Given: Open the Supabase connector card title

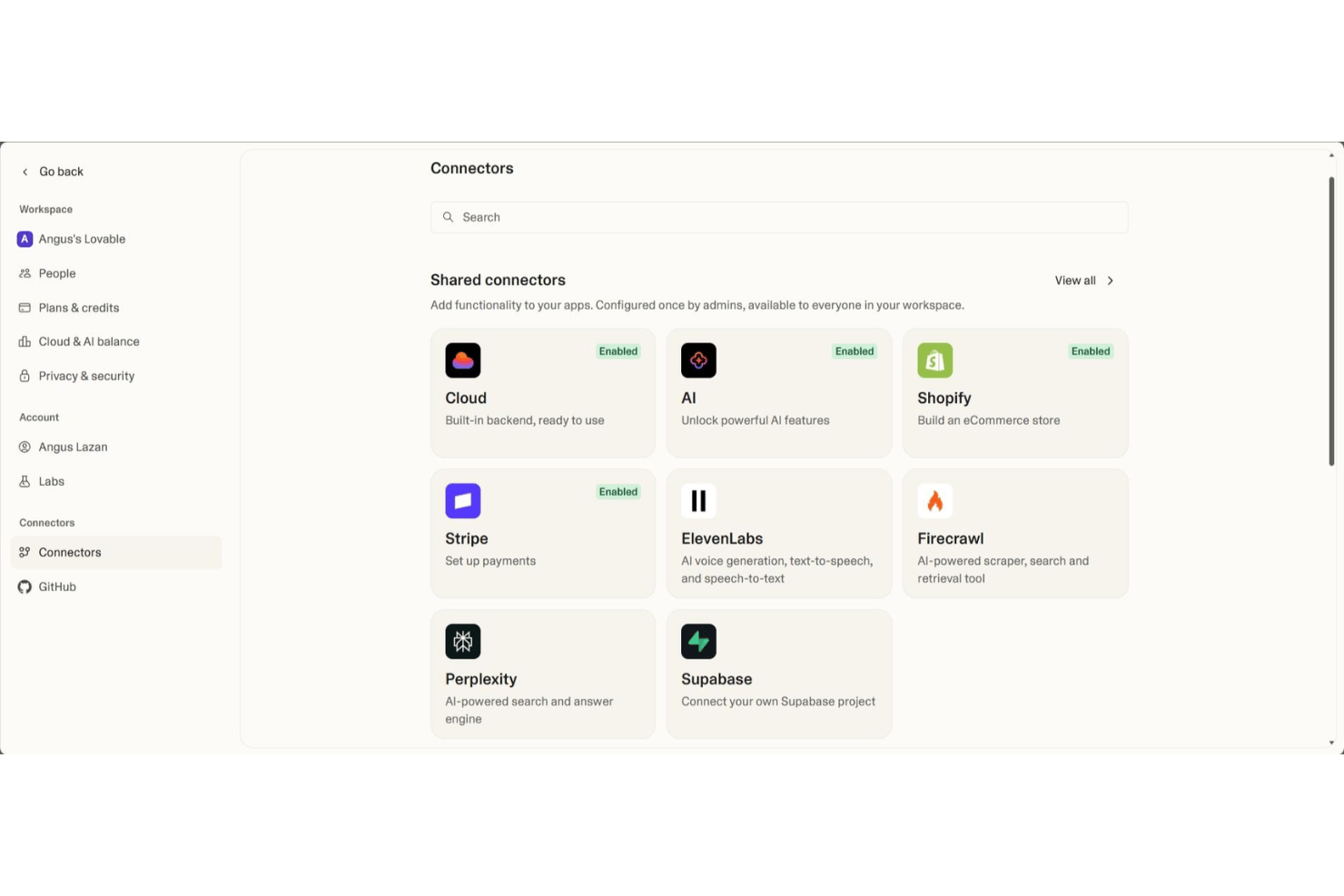Looking at the screenshot, I should (x=716, y=679).
